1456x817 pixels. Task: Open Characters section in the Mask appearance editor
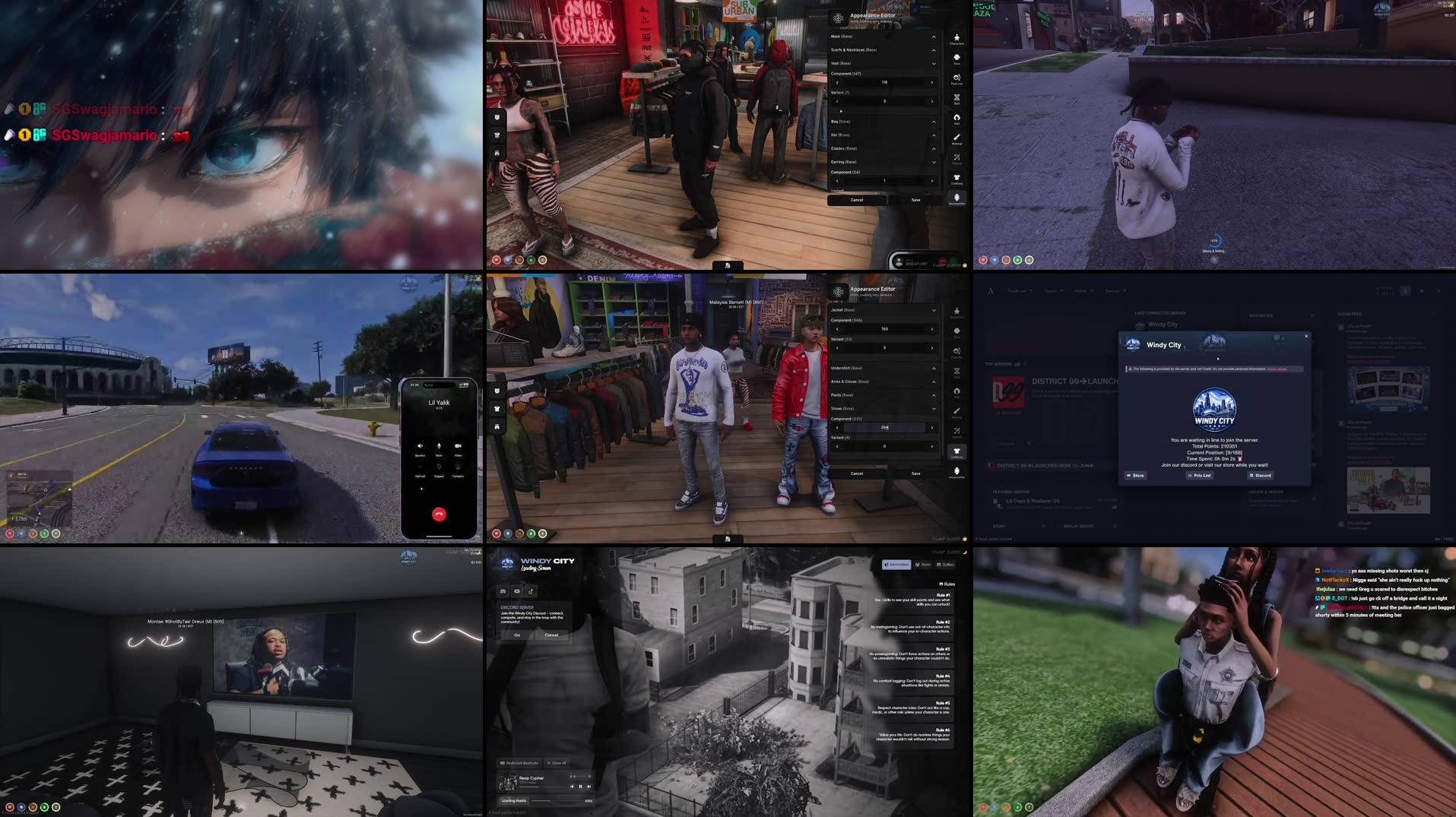pyautogui.click(x=956, y=39)
